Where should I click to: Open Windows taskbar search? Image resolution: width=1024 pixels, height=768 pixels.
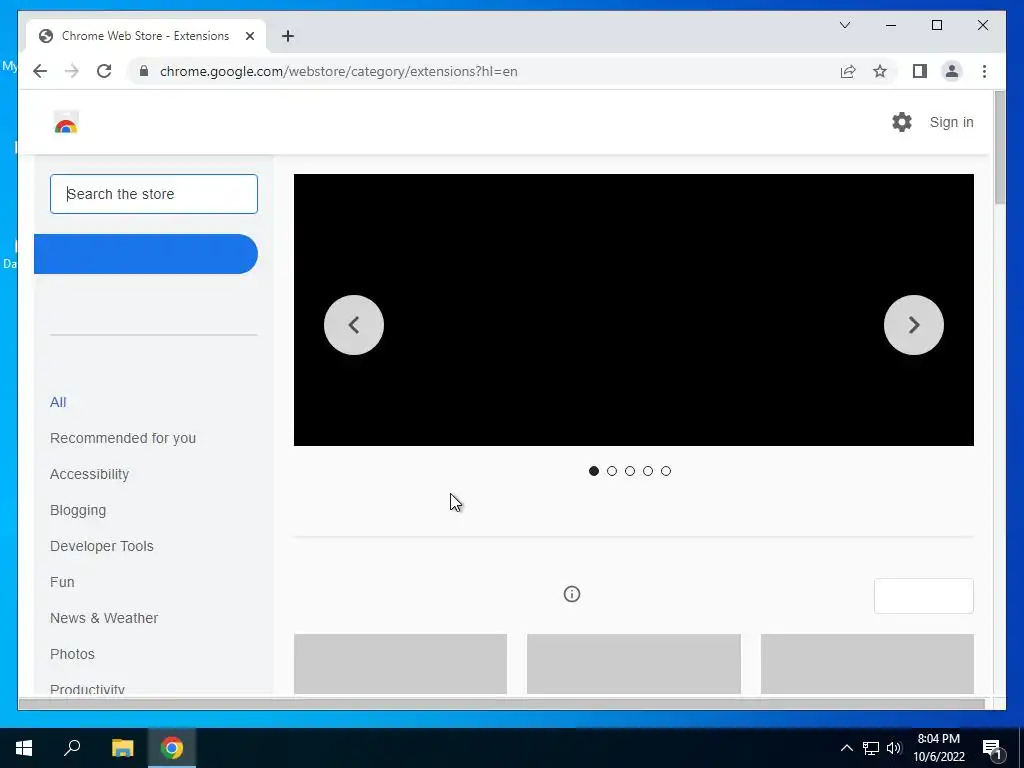coord(72,748)
